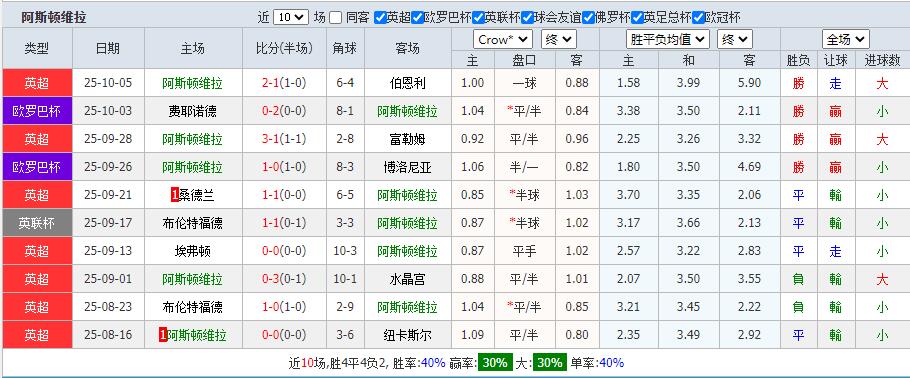The image size is (910, 378).
Task: Click away odds 5.90 for 伯恩利 match
Action: click(x=749, y=83)
